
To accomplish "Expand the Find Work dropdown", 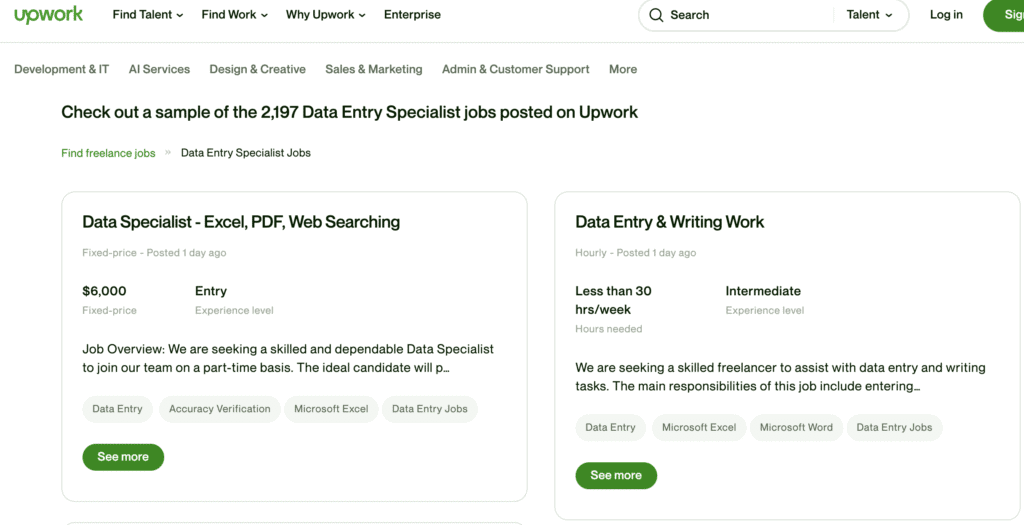I will 235,15.
